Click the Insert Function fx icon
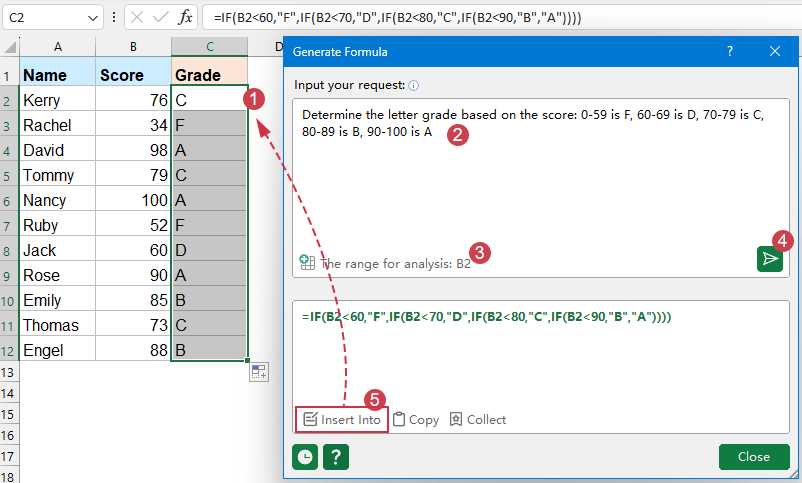Image resolution: width=802 pixels, height=483 pixels. pyautogui.click(x=185, y=17)
